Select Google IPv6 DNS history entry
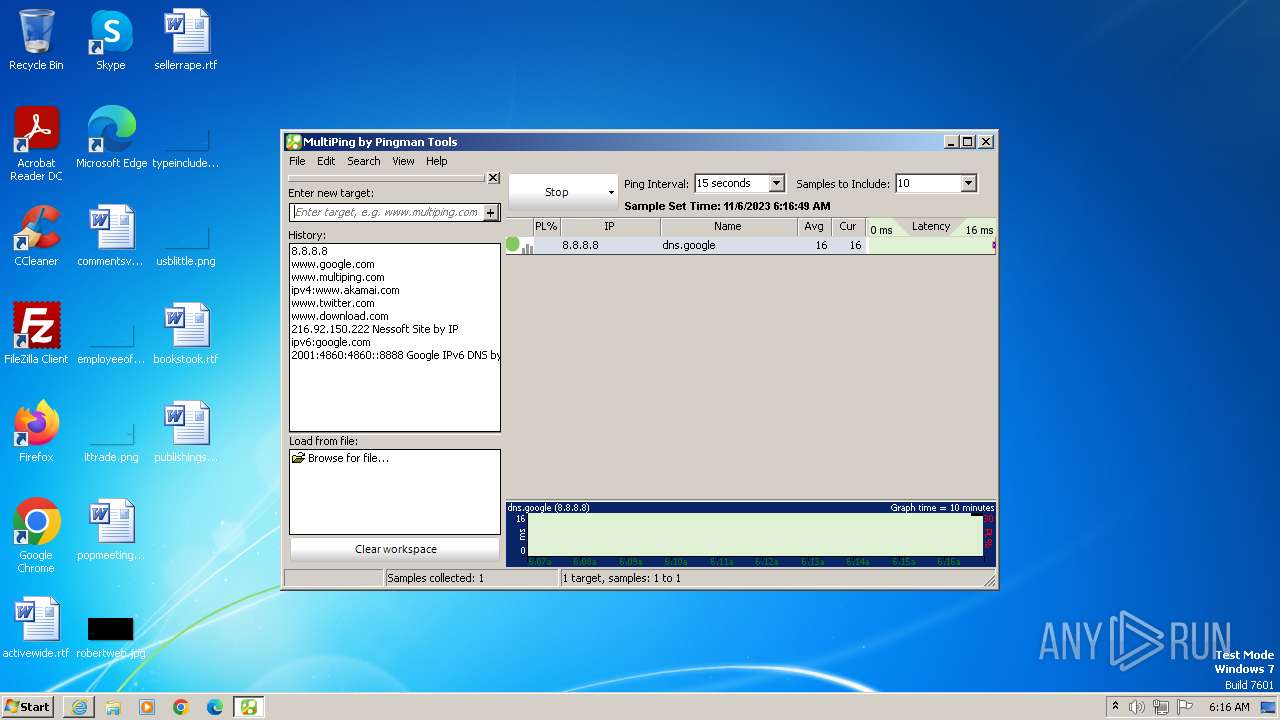This screenshot has height=720, width=1280. 395,355
